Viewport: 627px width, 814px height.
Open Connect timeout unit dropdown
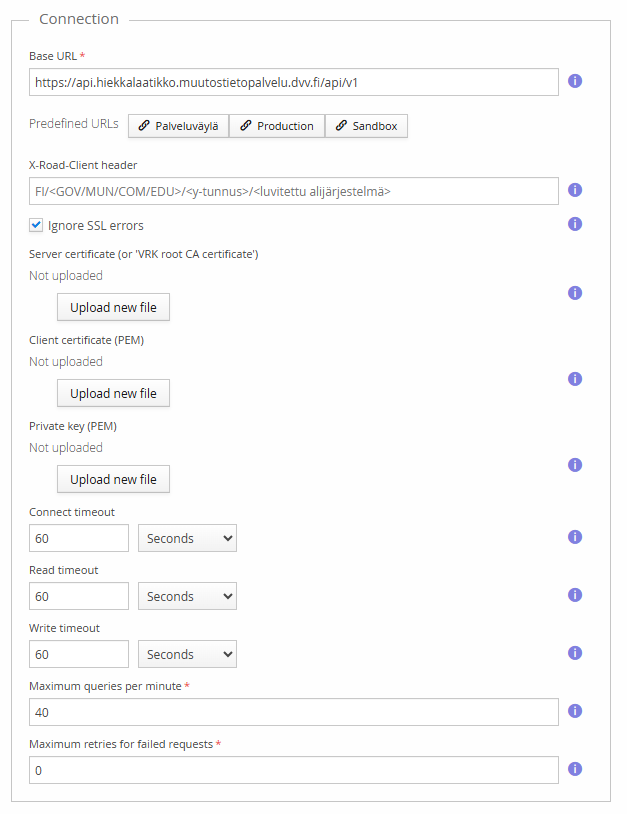(x=187, y=538)
